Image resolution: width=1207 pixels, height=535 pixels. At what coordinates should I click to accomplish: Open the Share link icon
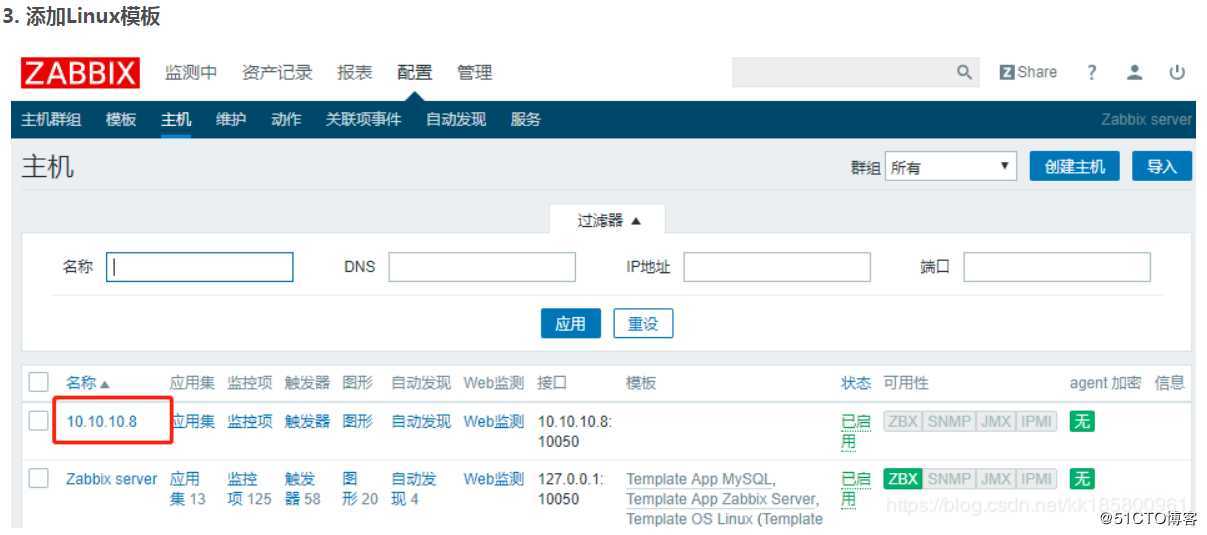(1028, 72)
